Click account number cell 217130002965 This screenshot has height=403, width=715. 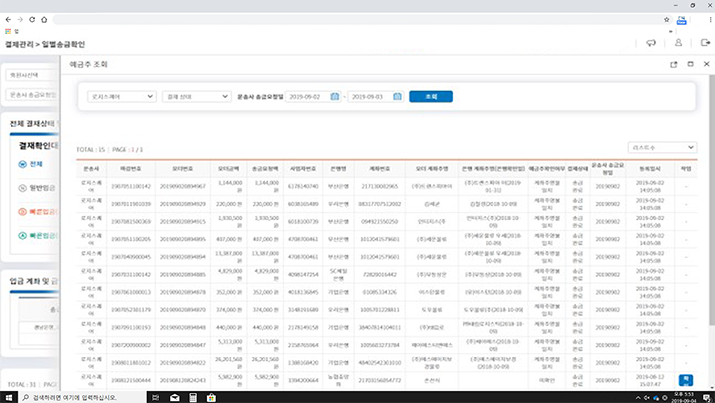tap(379, 186)
